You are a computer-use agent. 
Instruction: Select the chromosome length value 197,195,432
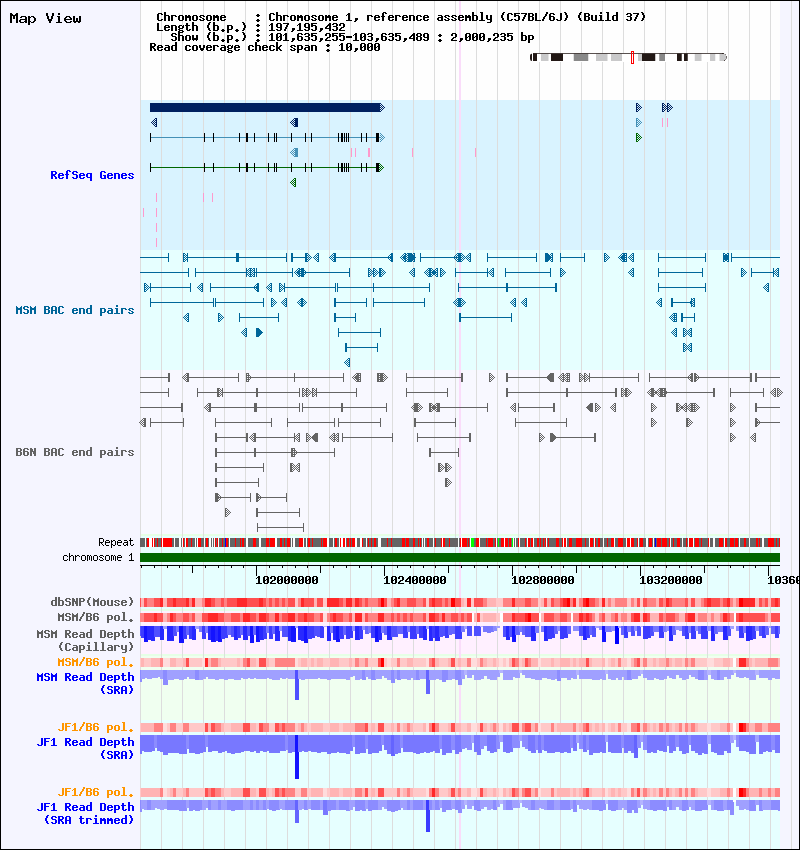point(307,27)
